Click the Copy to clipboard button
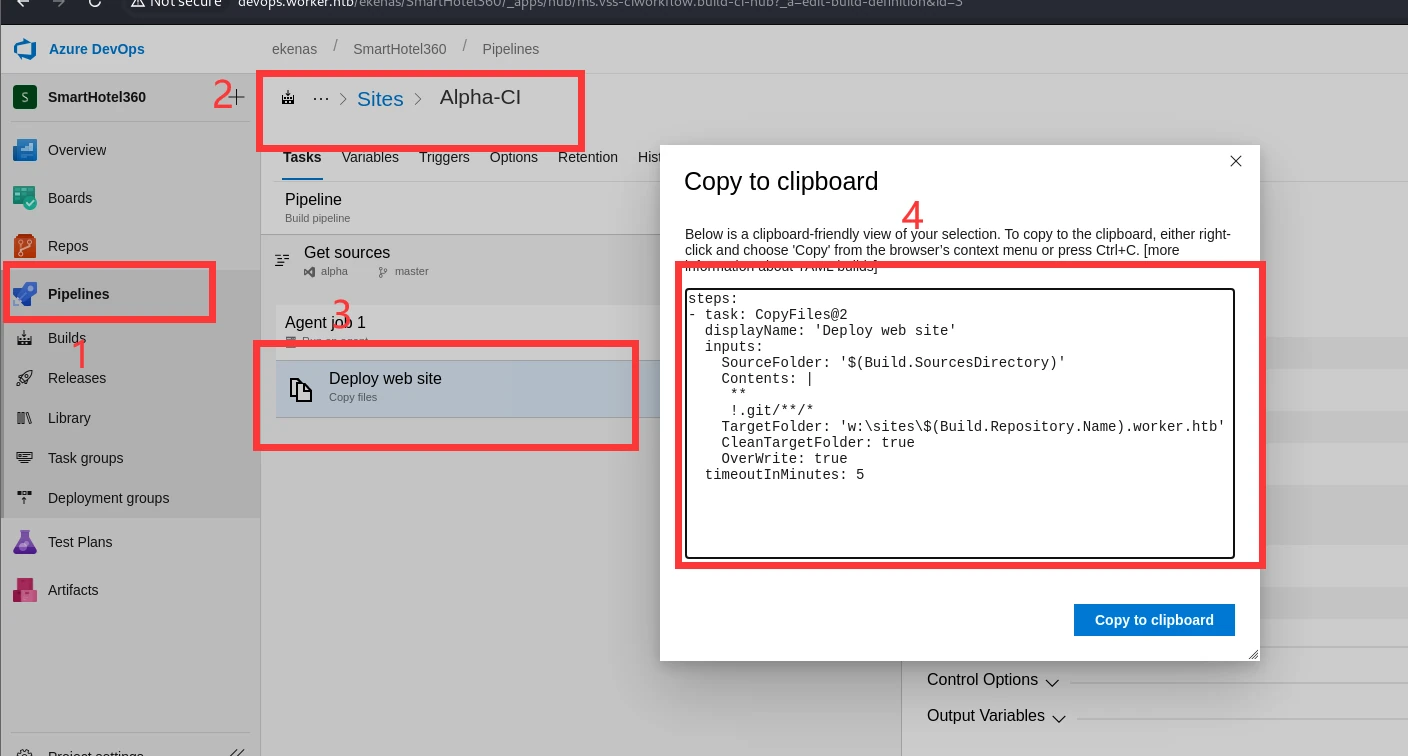Viewport: 1408px width, 756px height. coord(1154,620)
